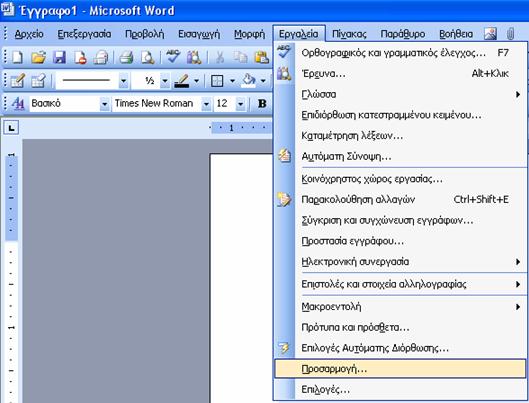The image size is (529, 403).
Task: Open the font size 12 dropdown
Action: [x=240, y=104]
